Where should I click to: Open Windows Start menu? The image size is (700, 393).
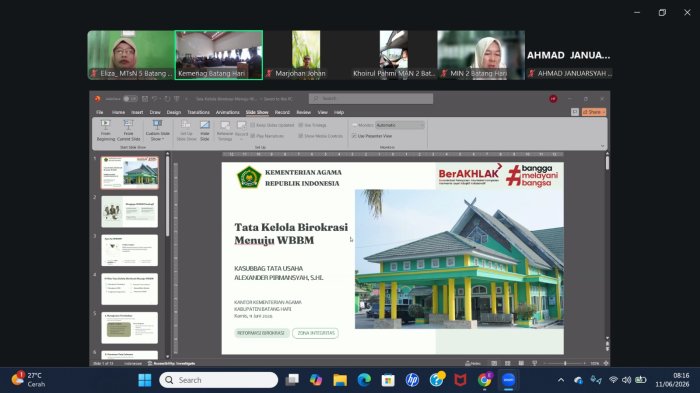click(145, 380)
